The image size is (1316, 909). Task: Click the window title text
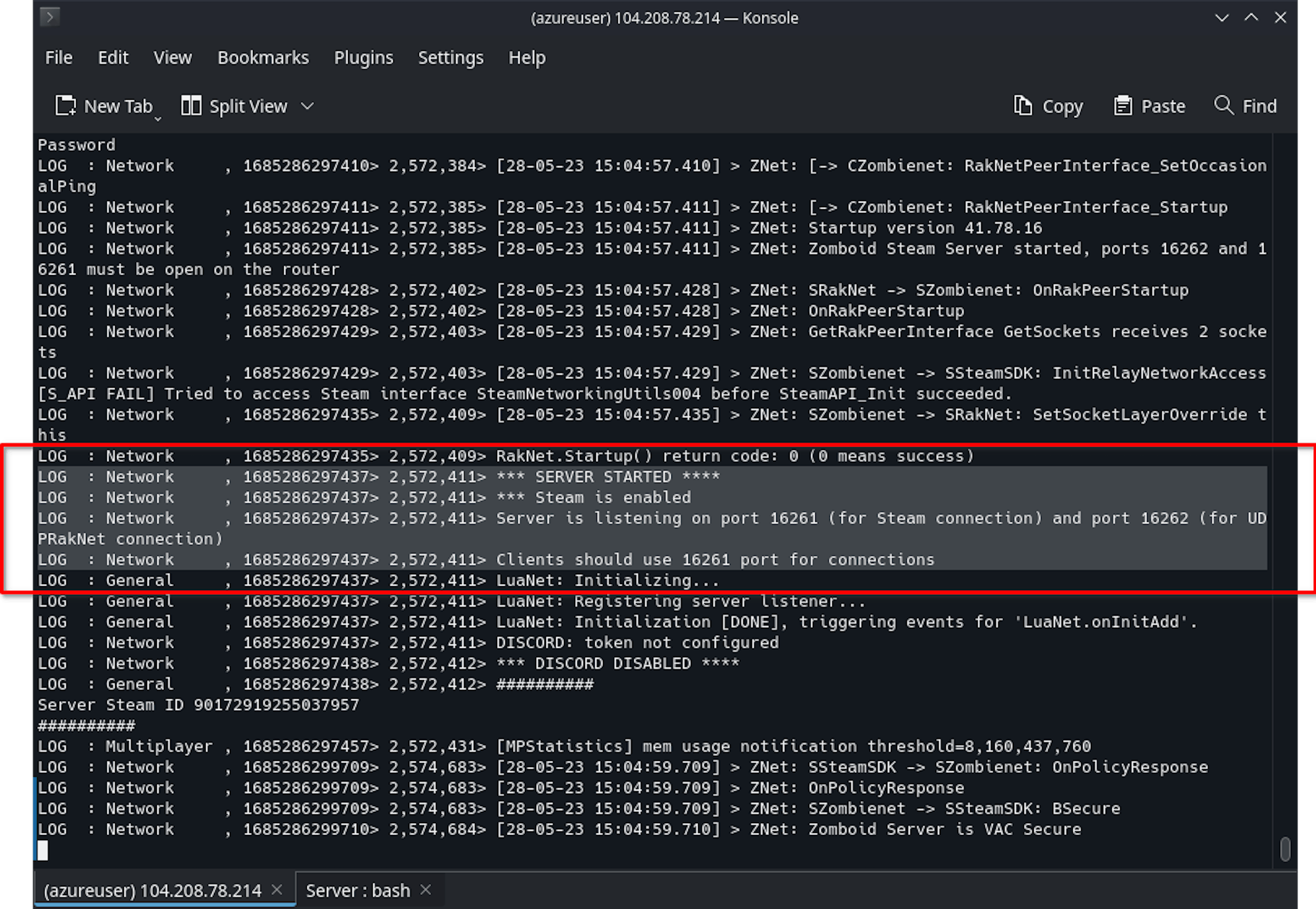click(664, 17)
